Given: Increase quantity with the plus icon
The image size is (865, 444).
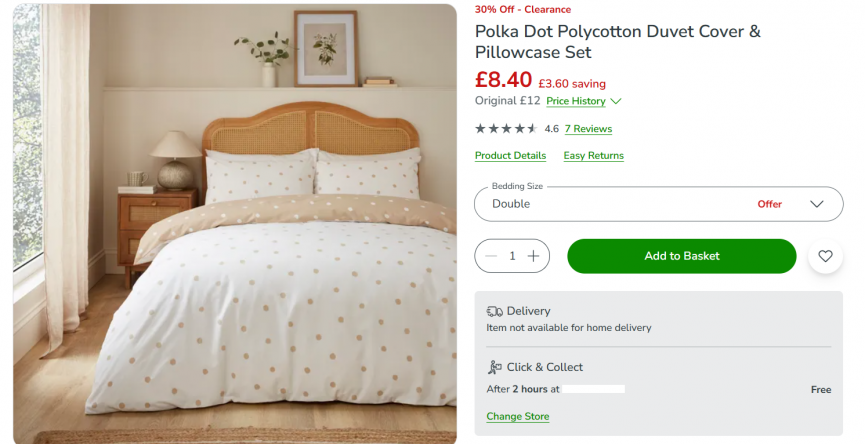Looking at the screenshot, I should click(x=534, y=256).
